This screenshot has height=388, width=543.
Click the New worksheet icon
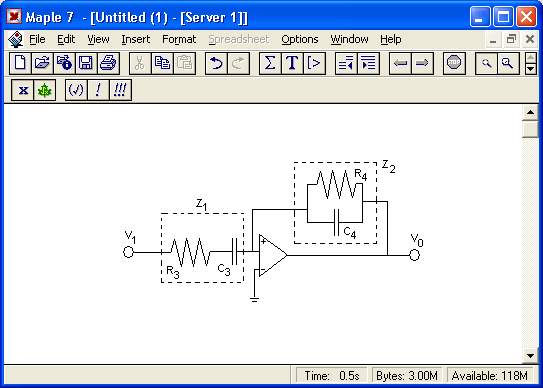(x=20, y=63)
